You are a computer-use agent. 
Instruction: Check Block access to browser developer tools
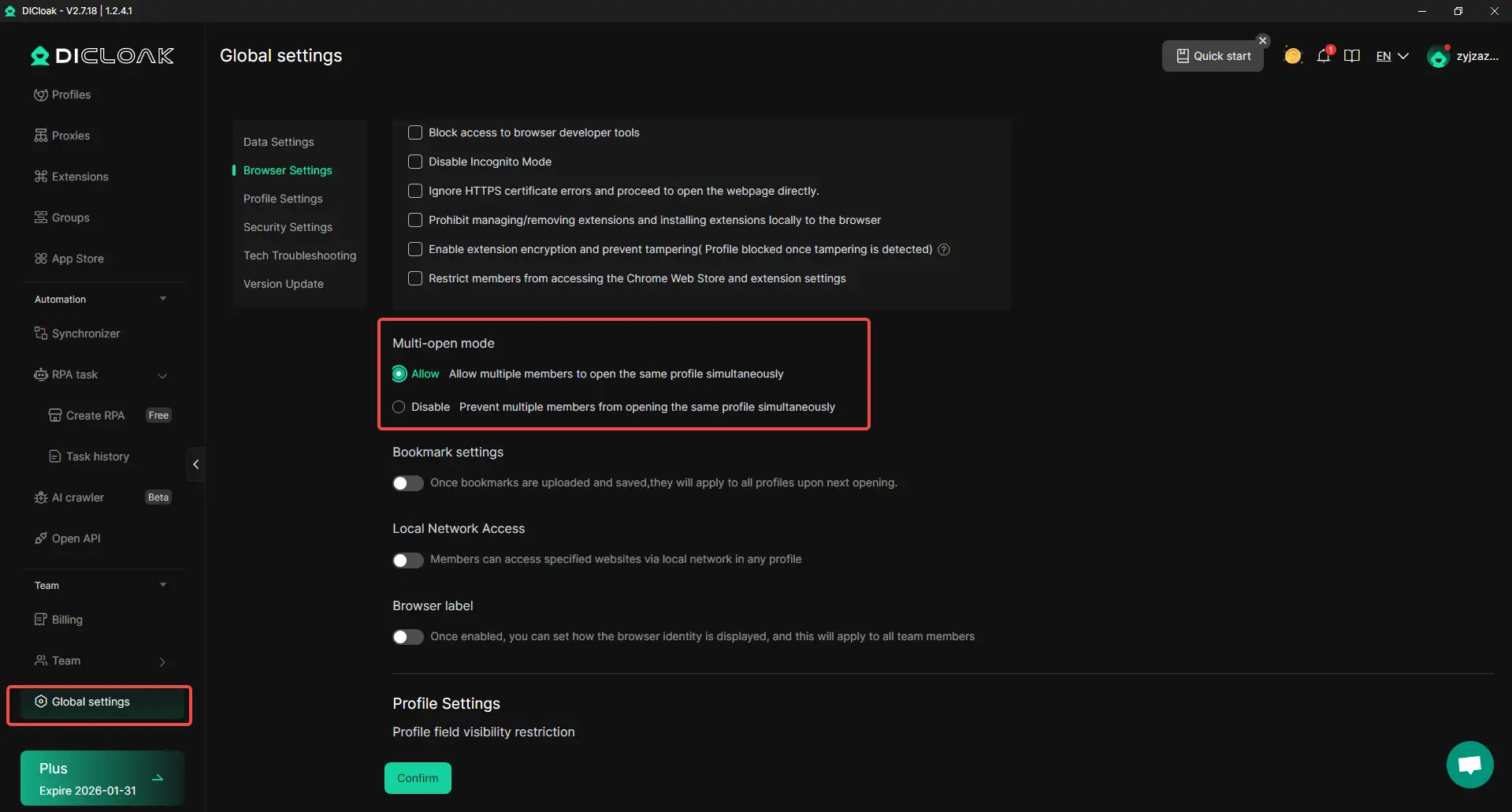click(415, 132)
